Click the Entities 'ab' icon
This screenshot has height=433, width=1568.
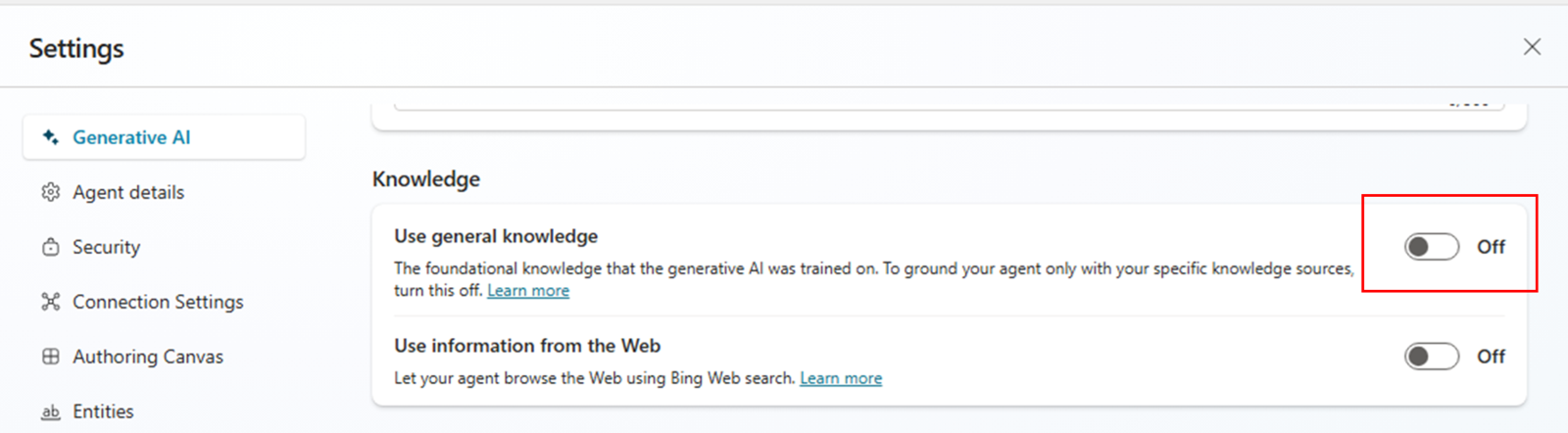pos(51,411)
